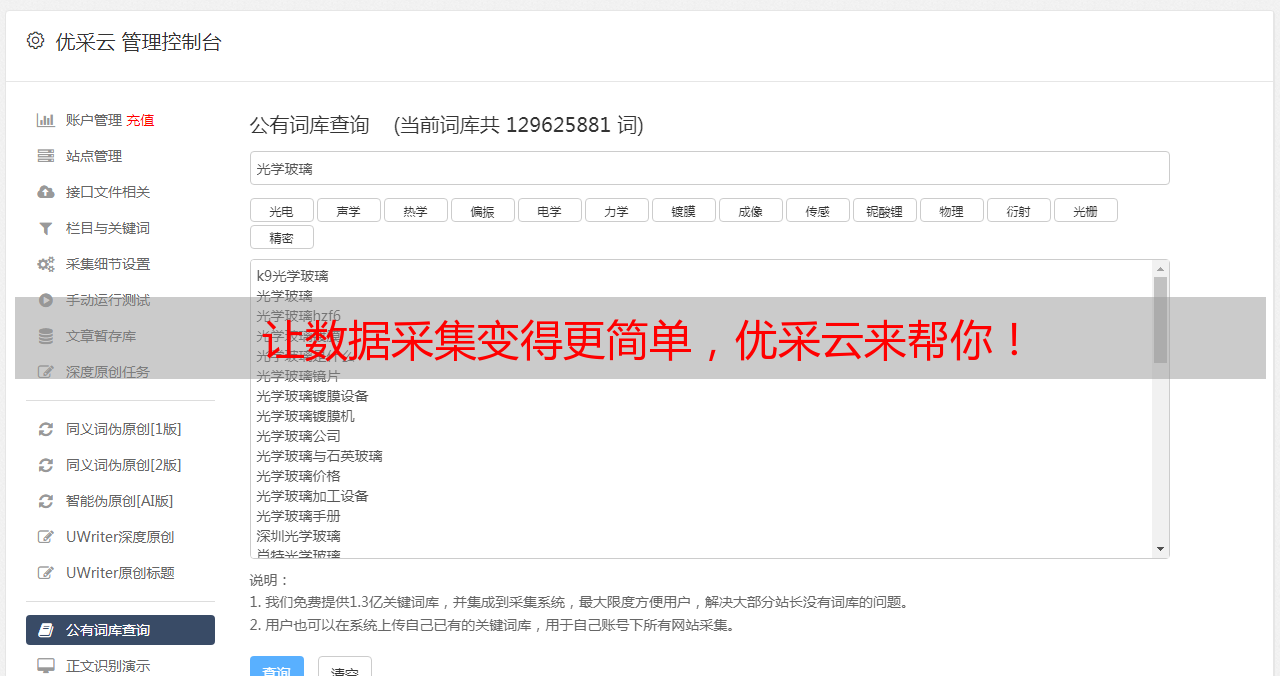Click the 成像 tag button
Image resolution: width=1280 pixels, height=676 pixels.
click(751, 210)
